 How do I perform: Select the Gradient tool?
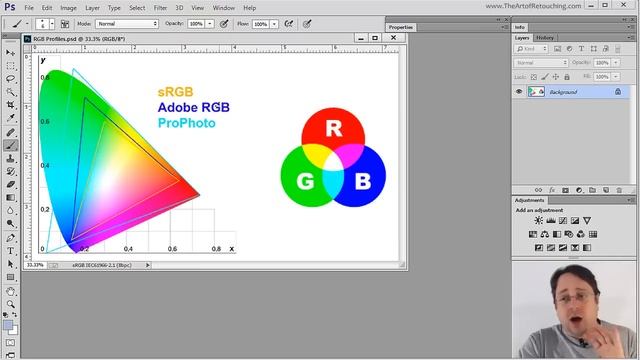pyautogui.click(x=11, y=198)
